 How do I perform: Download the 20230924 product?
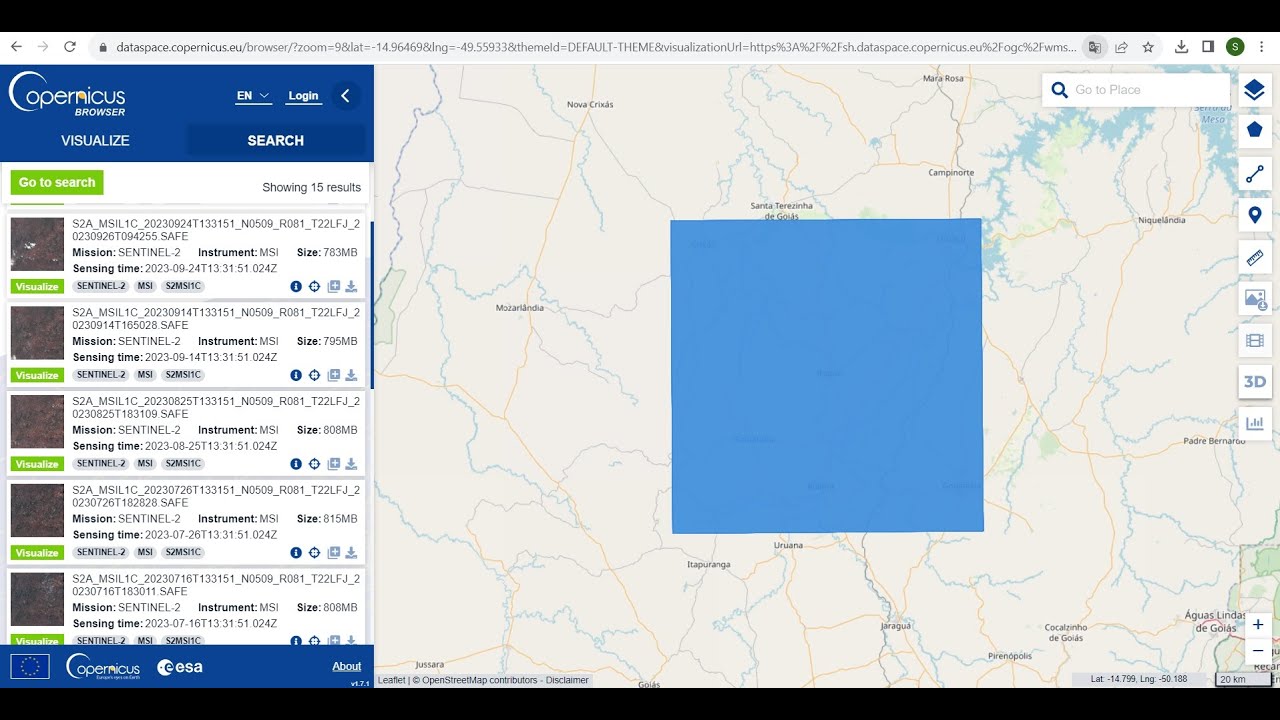coord(351,286)
